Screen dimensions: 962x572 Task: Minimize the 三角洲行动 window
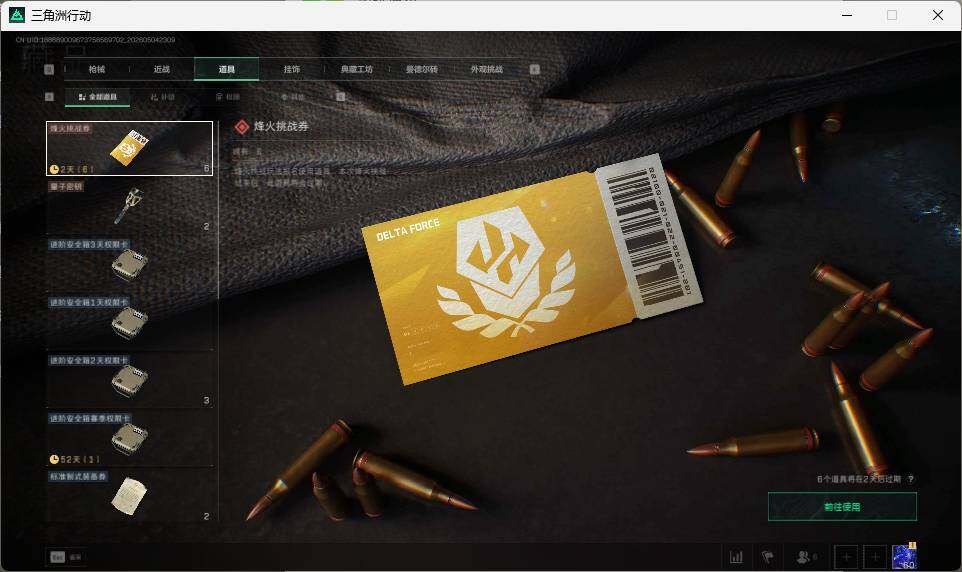(847, 15)
